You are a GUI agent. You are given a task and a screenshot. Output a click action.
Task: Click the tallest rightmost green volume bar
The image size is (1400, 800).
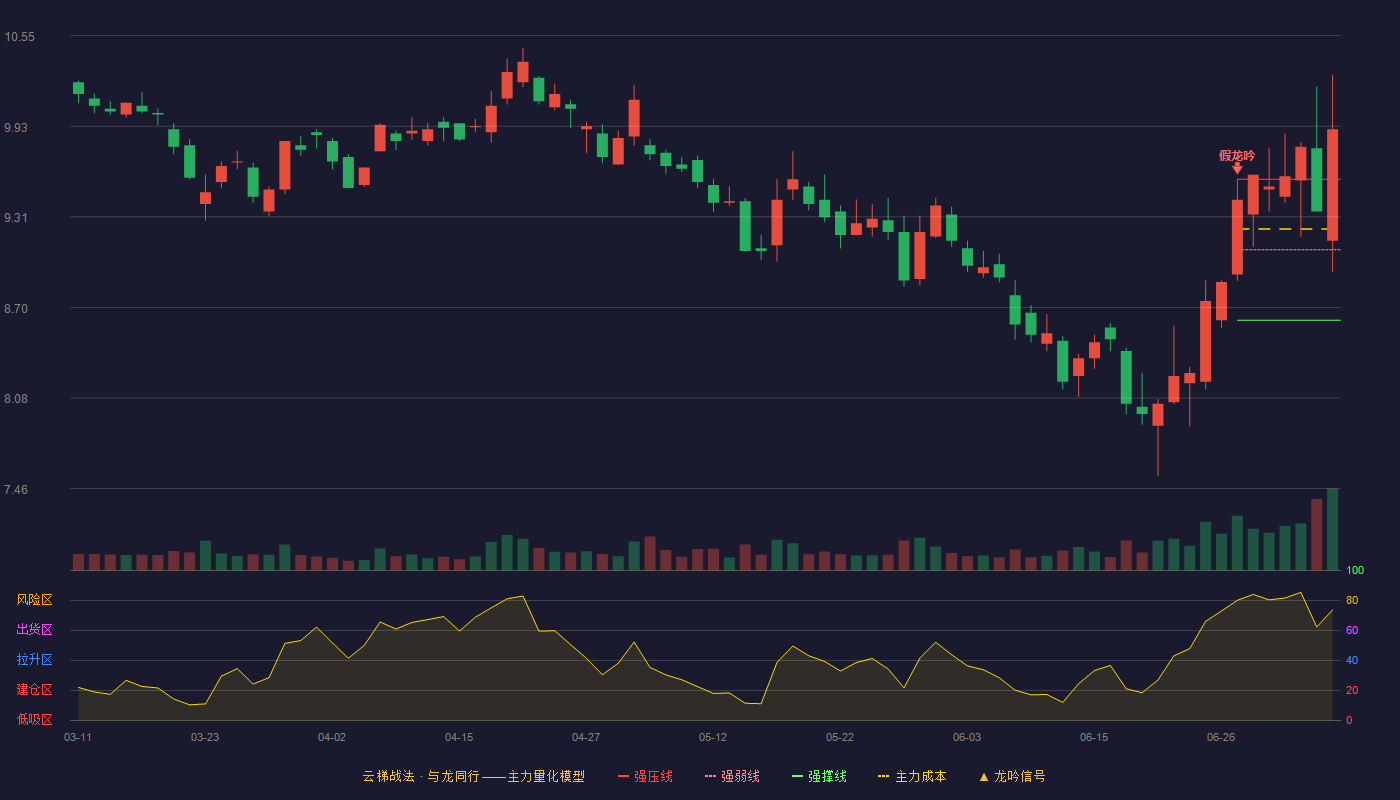coord(1332,529)
